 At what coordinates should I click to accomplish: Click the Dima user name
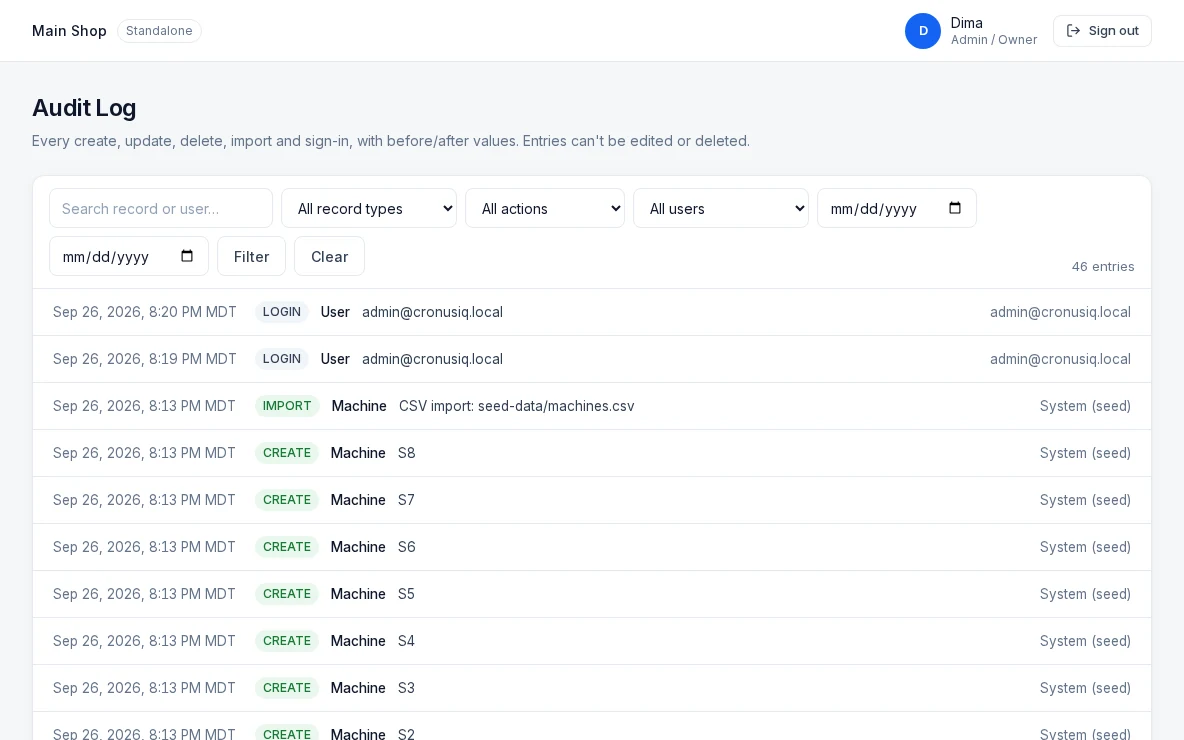point(967,23)
